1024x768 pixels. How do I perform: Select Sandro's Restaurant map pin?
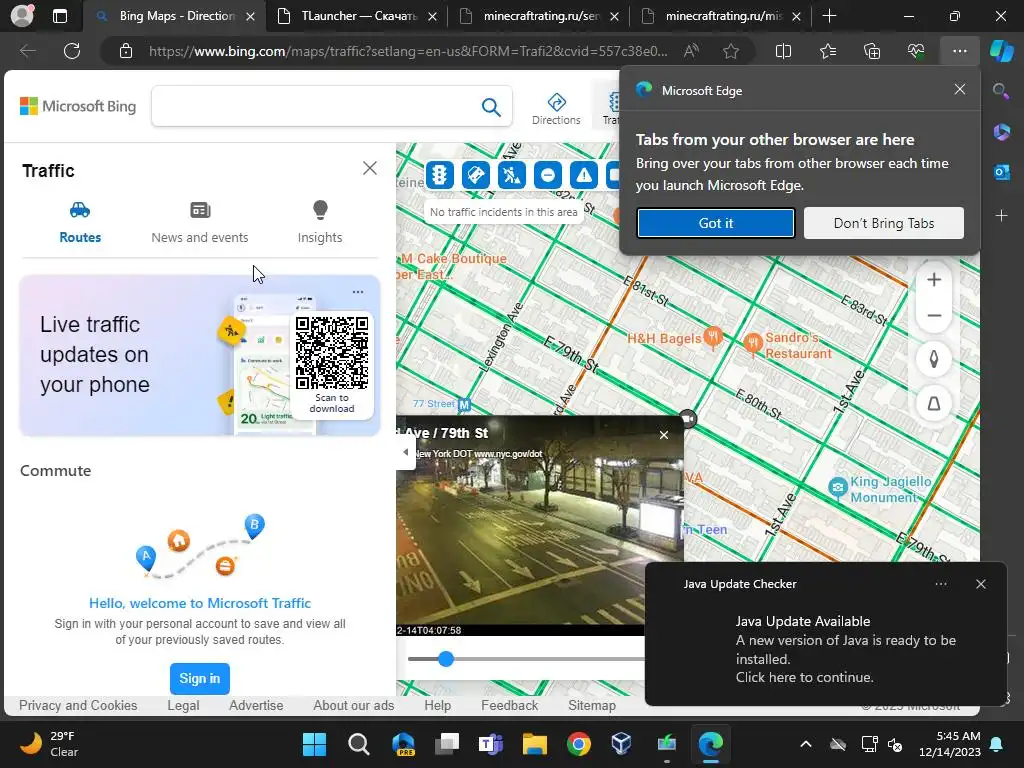point(753,344)
